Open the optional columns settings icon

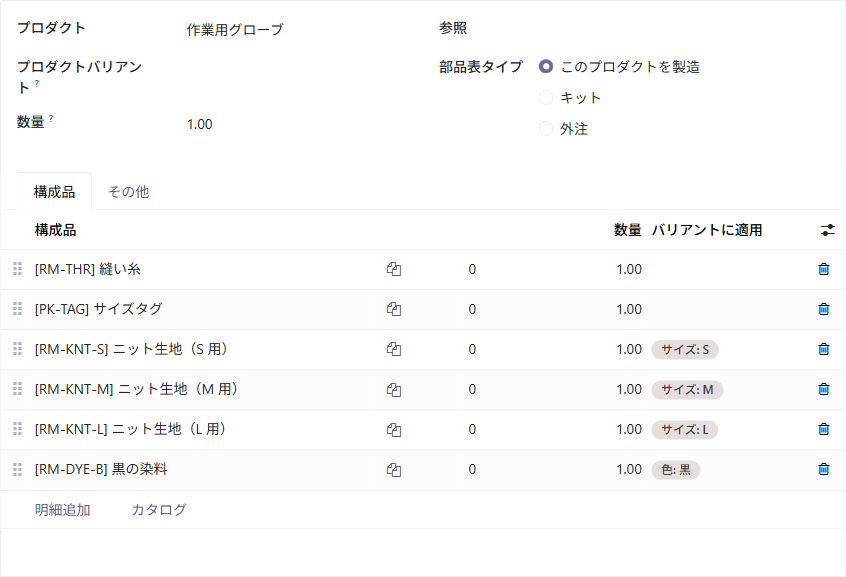click(828, 230)
